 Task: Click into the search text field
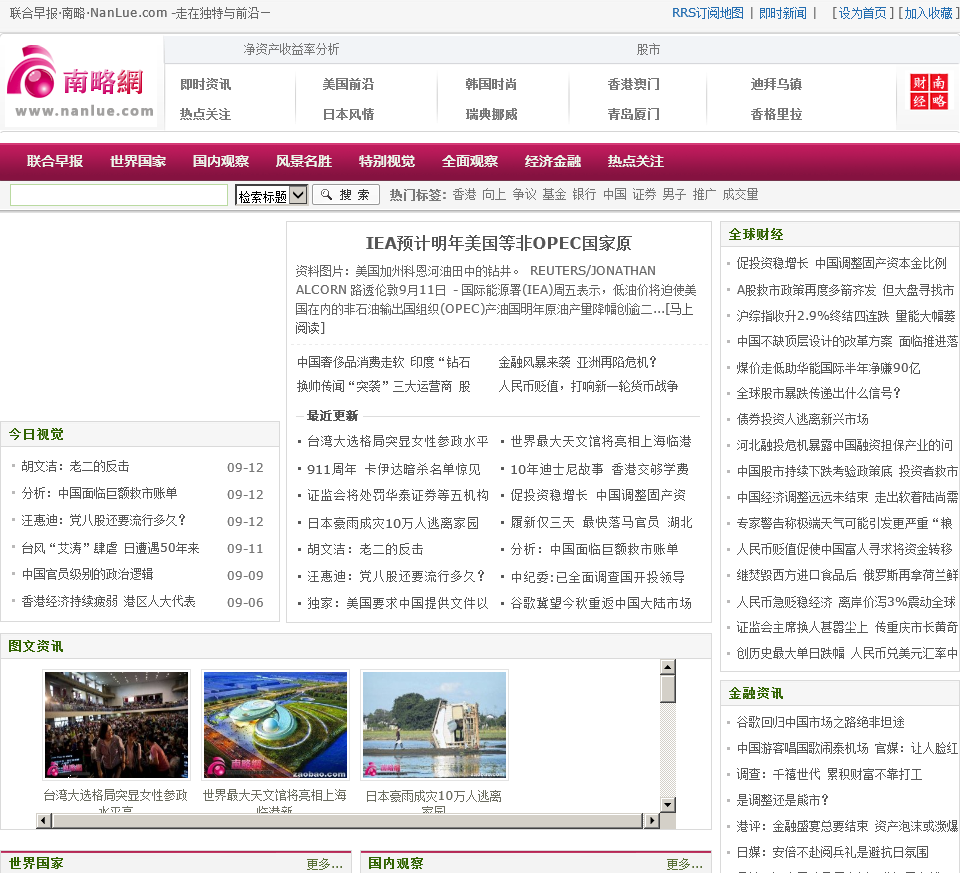[x=119, y=195]
